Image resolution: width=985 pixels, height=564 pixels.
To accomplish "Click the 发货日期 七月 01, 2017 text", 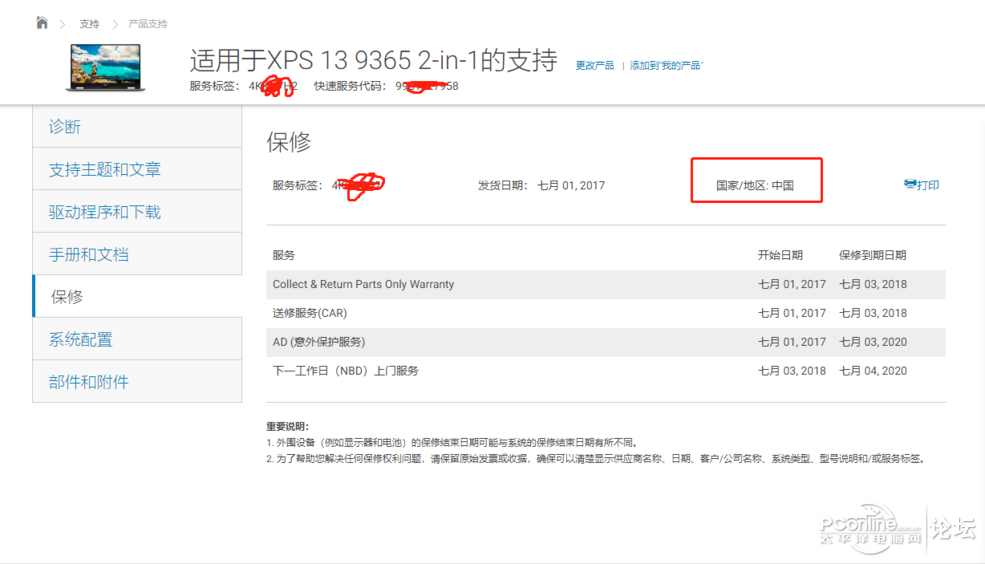I will tap(541, 185).
